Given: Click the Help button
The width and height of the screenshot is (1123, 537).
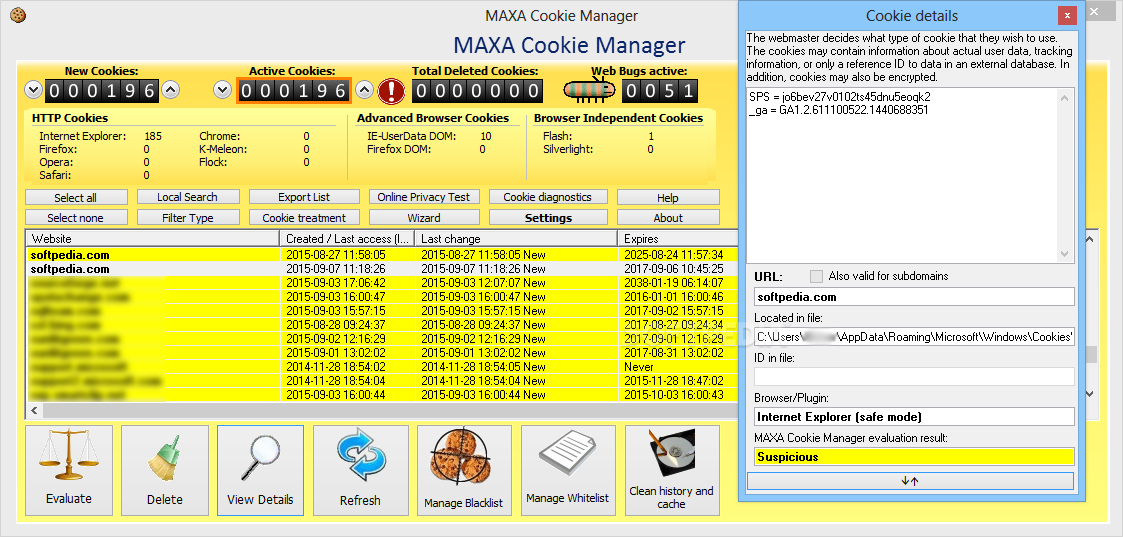Looking at the screenshot, I should coord(668,198).
